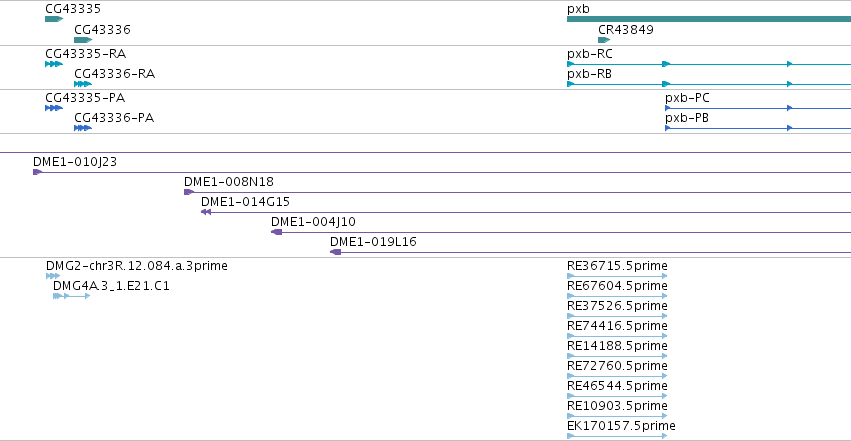The height and width of the screenshot is (441, 851).
Task: Click the teal arrow glyph under CG43335
Action: tap(54, 19)
